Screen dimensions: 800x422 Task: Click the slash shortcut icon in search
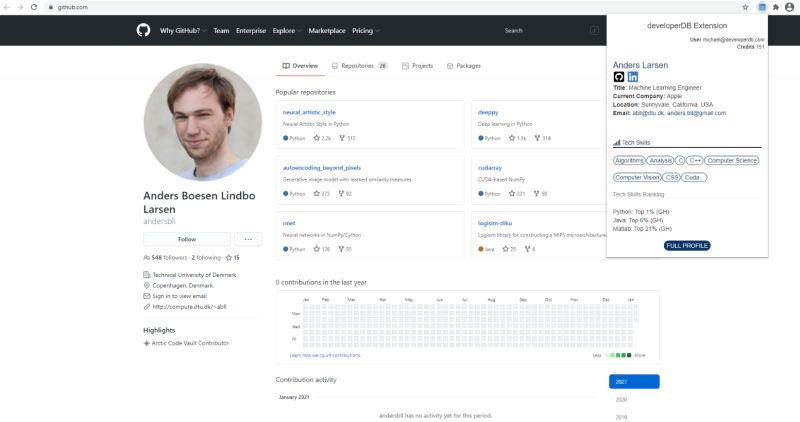click(x=594, y=30)
